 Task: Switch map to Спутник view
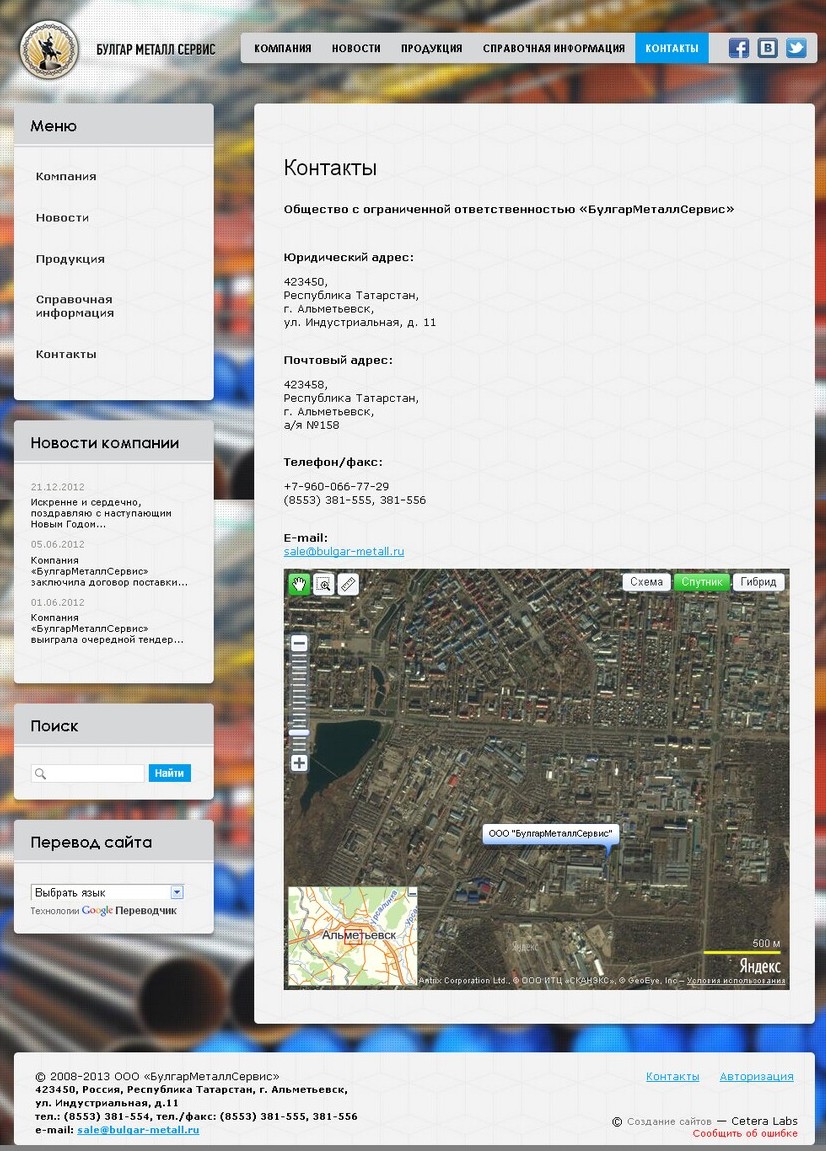(701, 582)
